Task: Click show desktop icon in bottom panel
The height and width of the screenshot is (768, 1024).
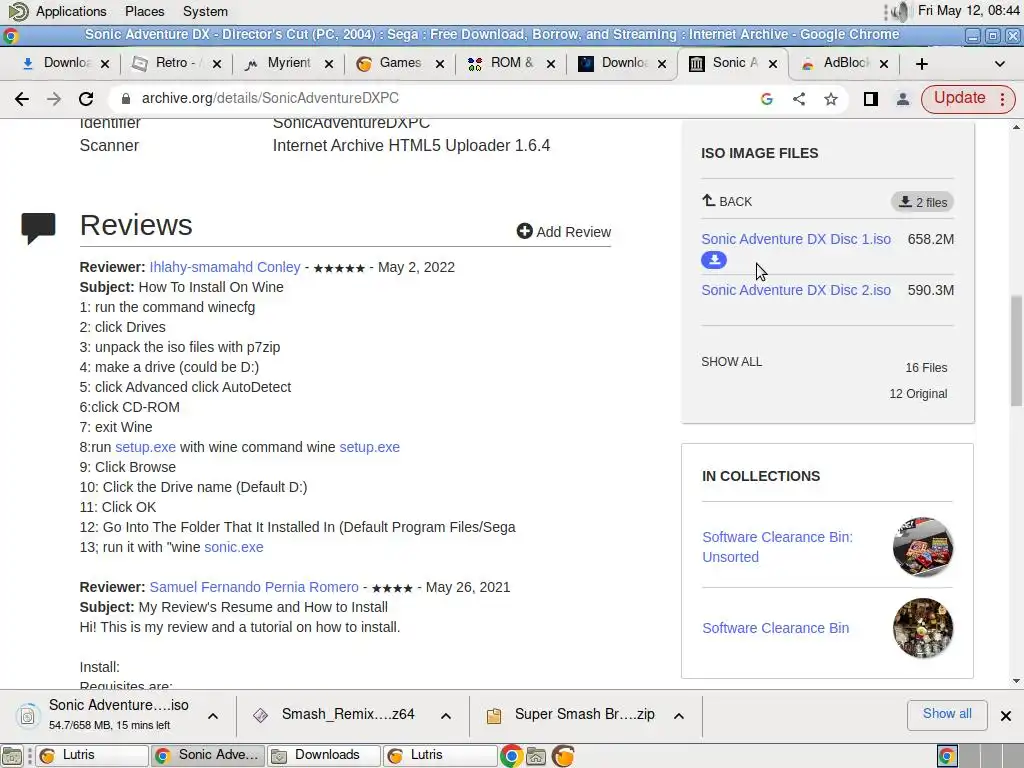Action: click(12, 756)
